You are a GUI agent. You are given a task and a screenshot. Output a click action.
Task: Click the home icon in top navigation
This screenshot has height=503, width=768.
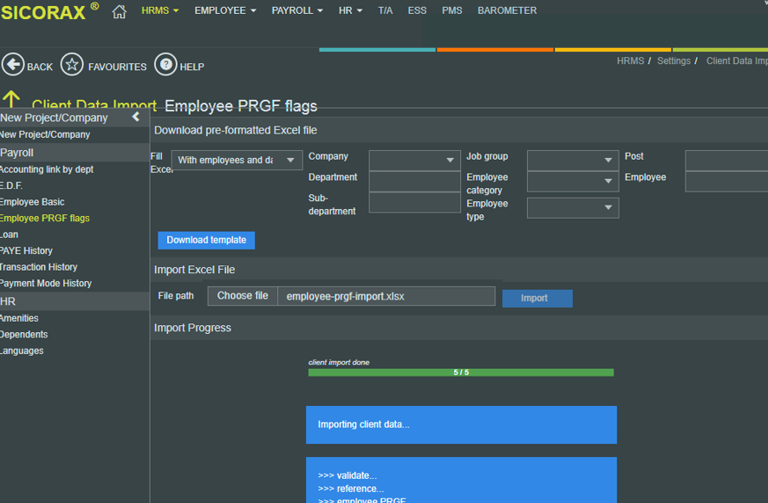click(x=119, y=11)
